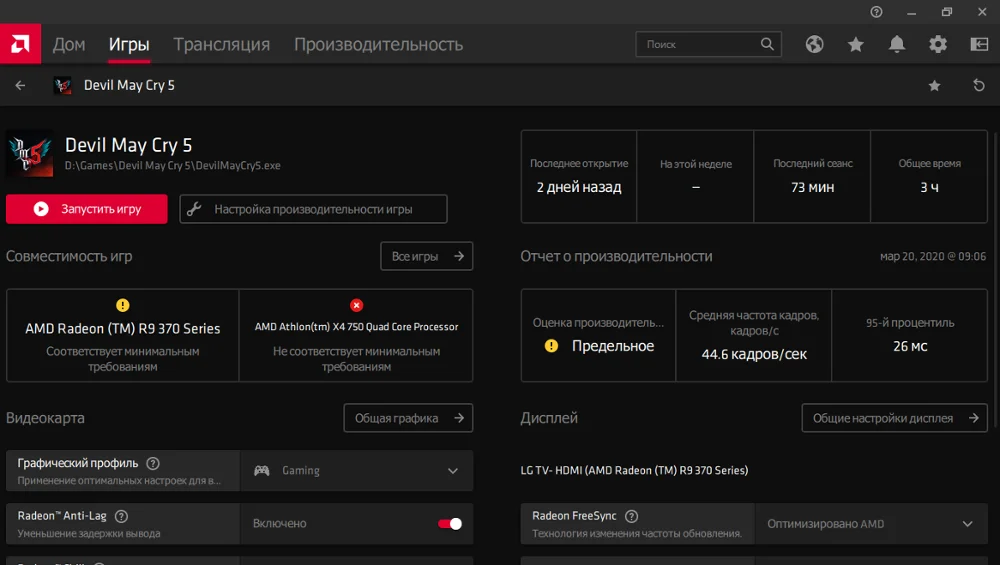Open Общая графика settings

coord(408,418)
